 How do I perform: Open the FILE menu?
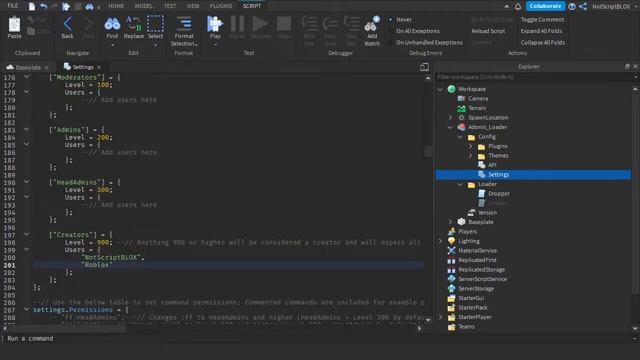[x=13, y=6]
